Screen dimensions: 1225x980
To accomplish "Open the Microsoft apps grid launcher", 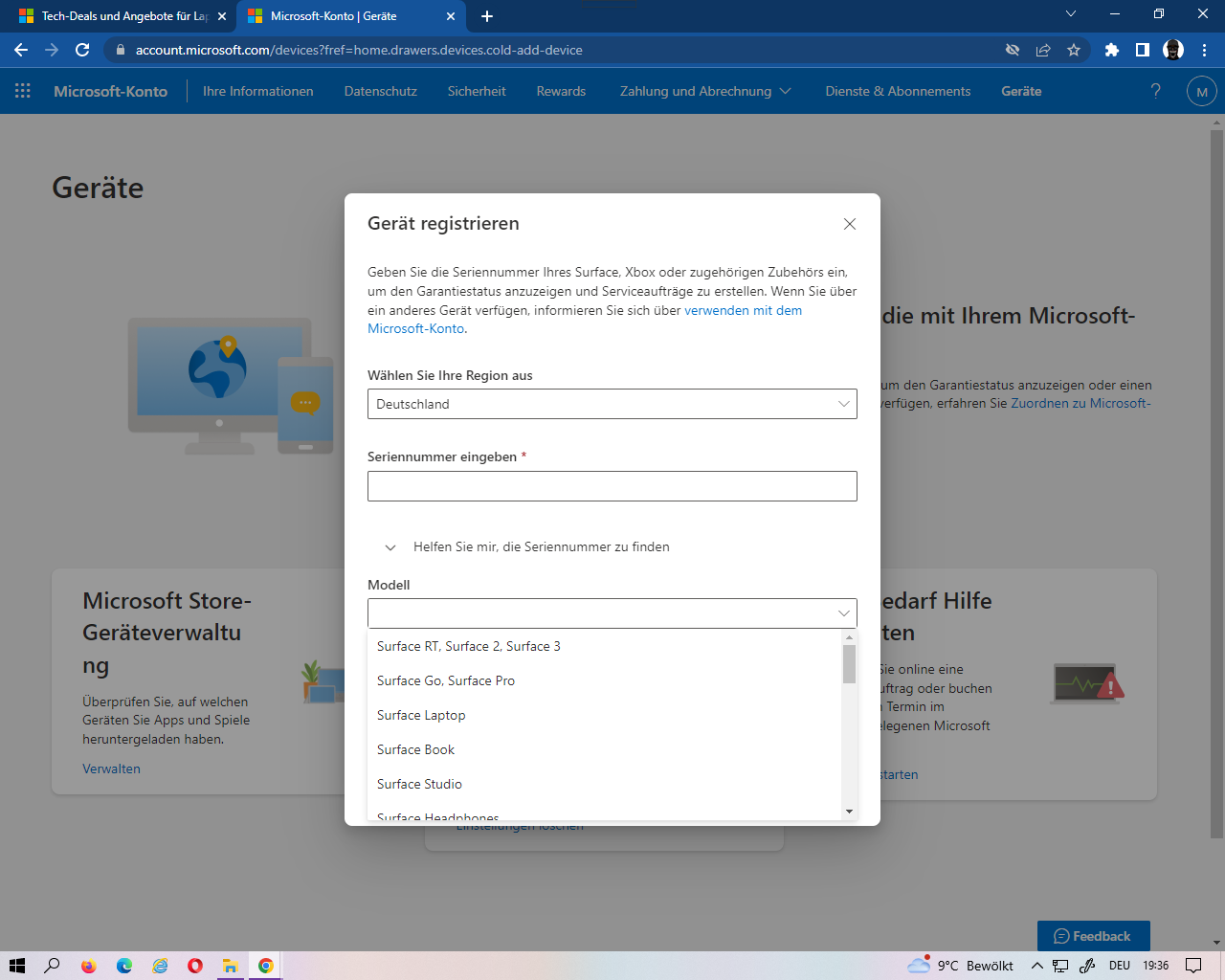I will click(x=23, y=91).
